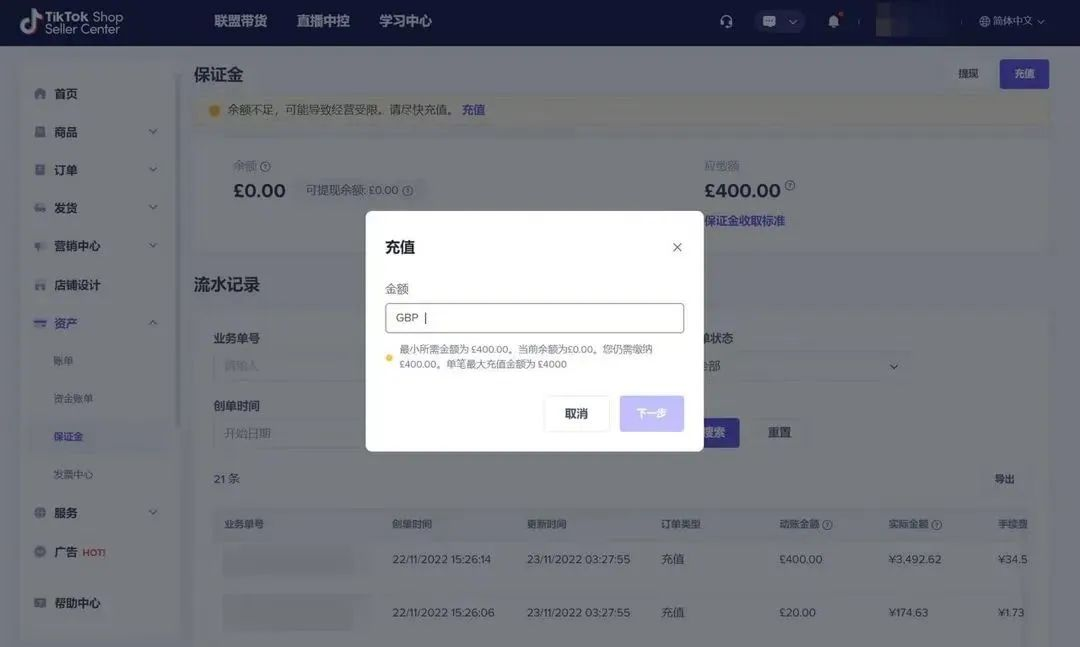1080x647 pixels.
Task: Click the TikTok Shop Seller Center logo
Action: [x=70, y=22]
